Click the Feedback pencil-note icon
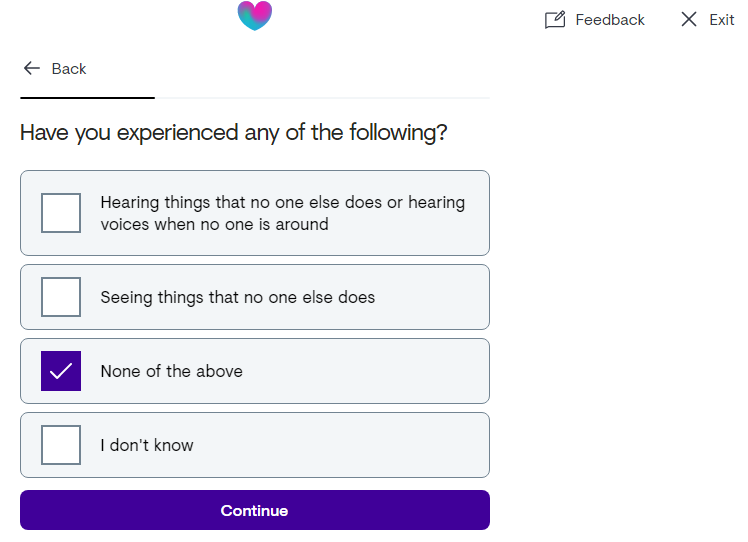748x542 pixels. pos(555,20)
